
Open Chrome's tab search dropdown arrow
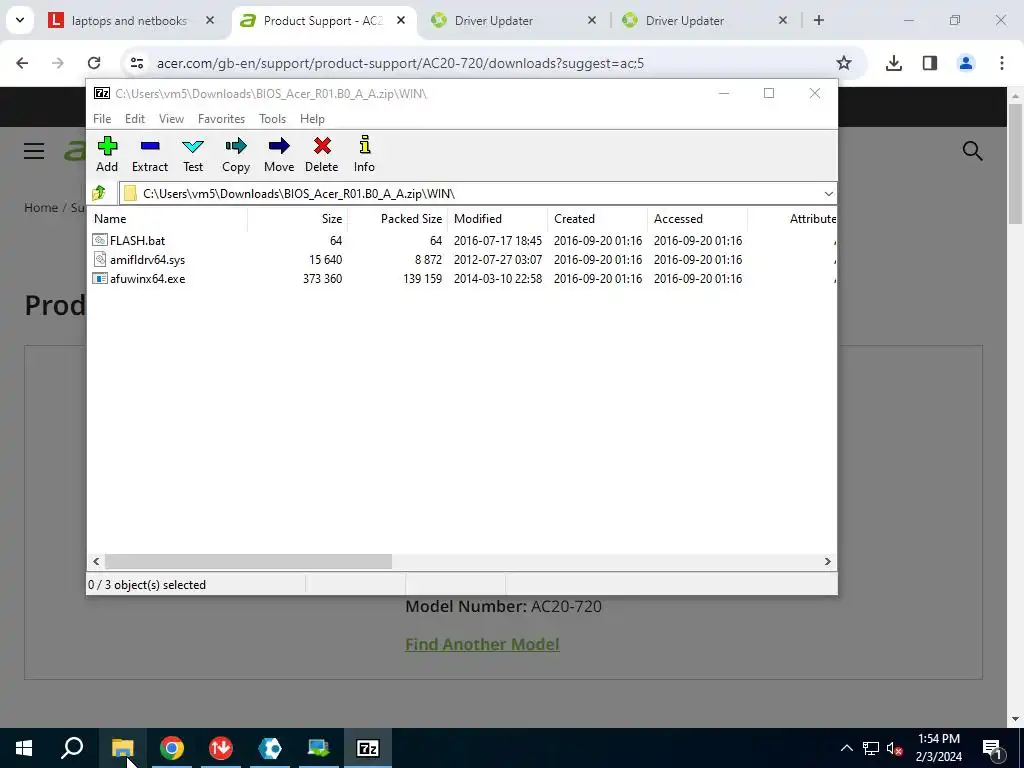pyautogui.click(x=20, y=20)
